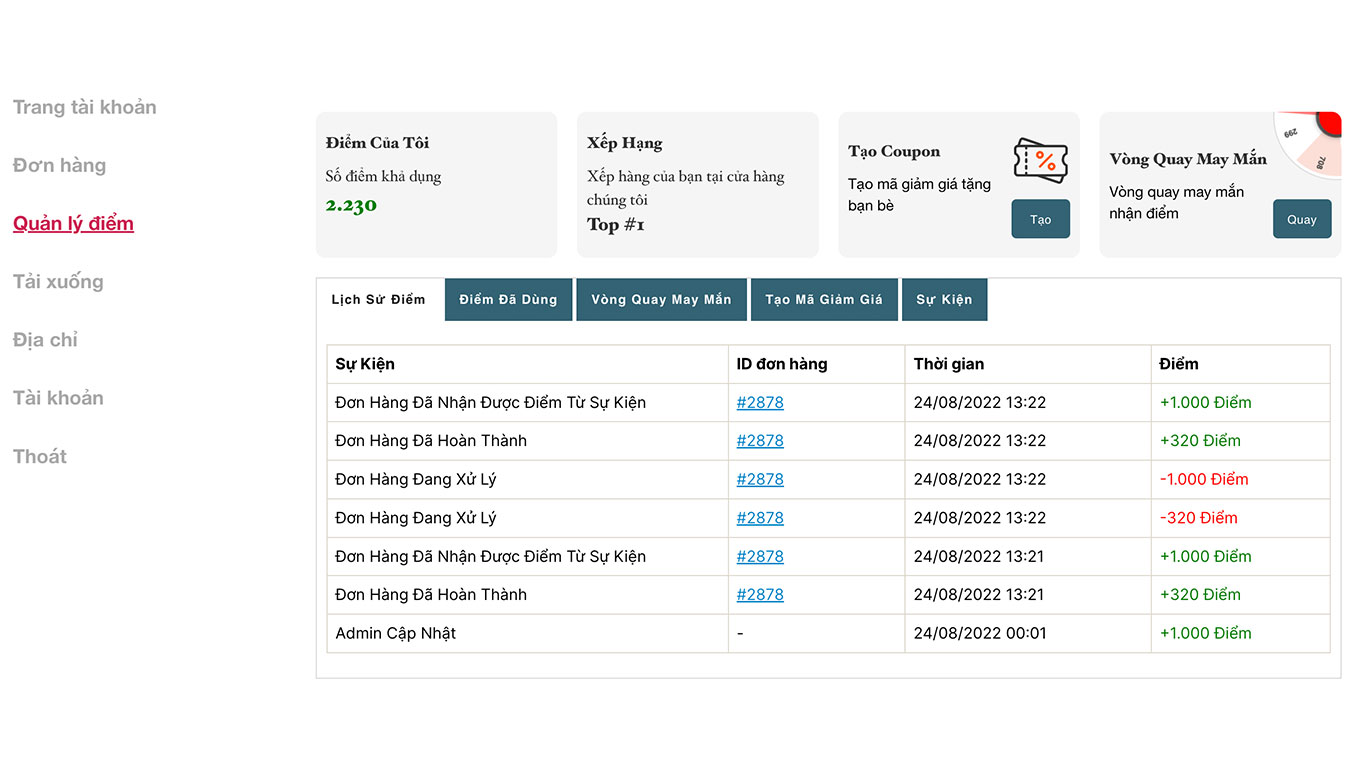Select the Vòng Quay May Mắn tab
Screen dimensions: 1366x768
pyautogui.click(x=661, y=300)
